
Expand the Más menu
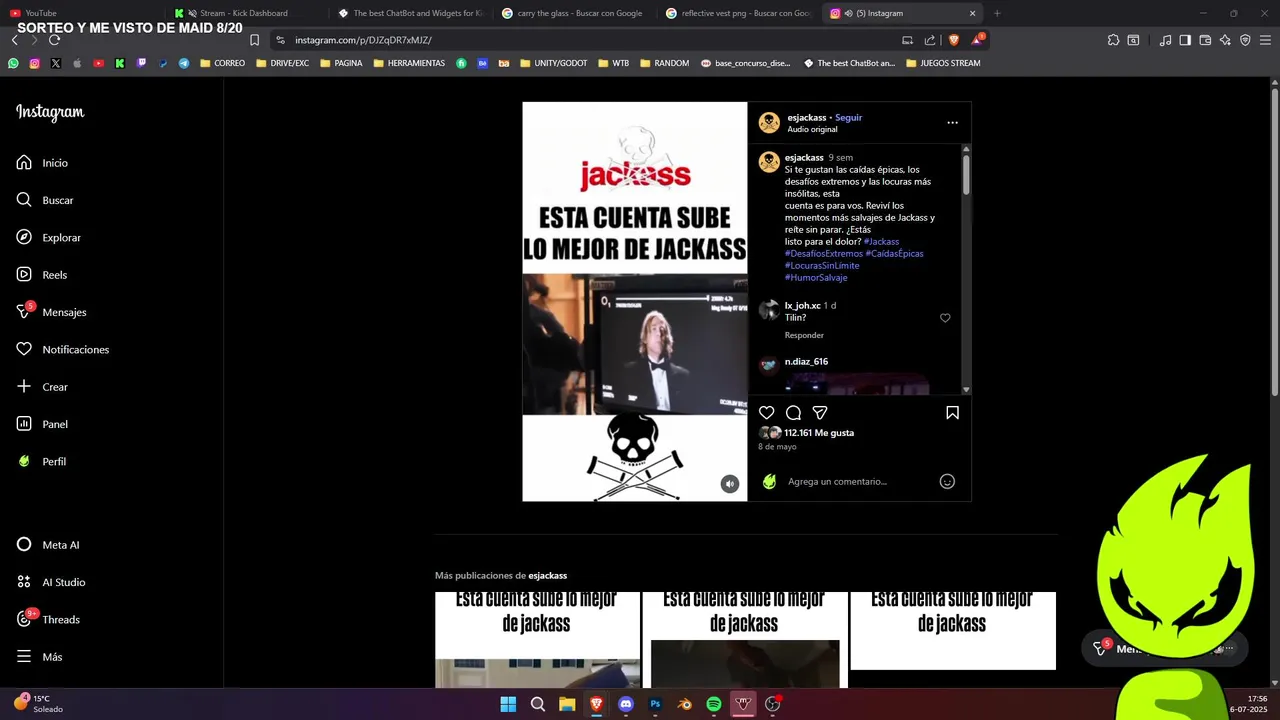tap(39, 657)
